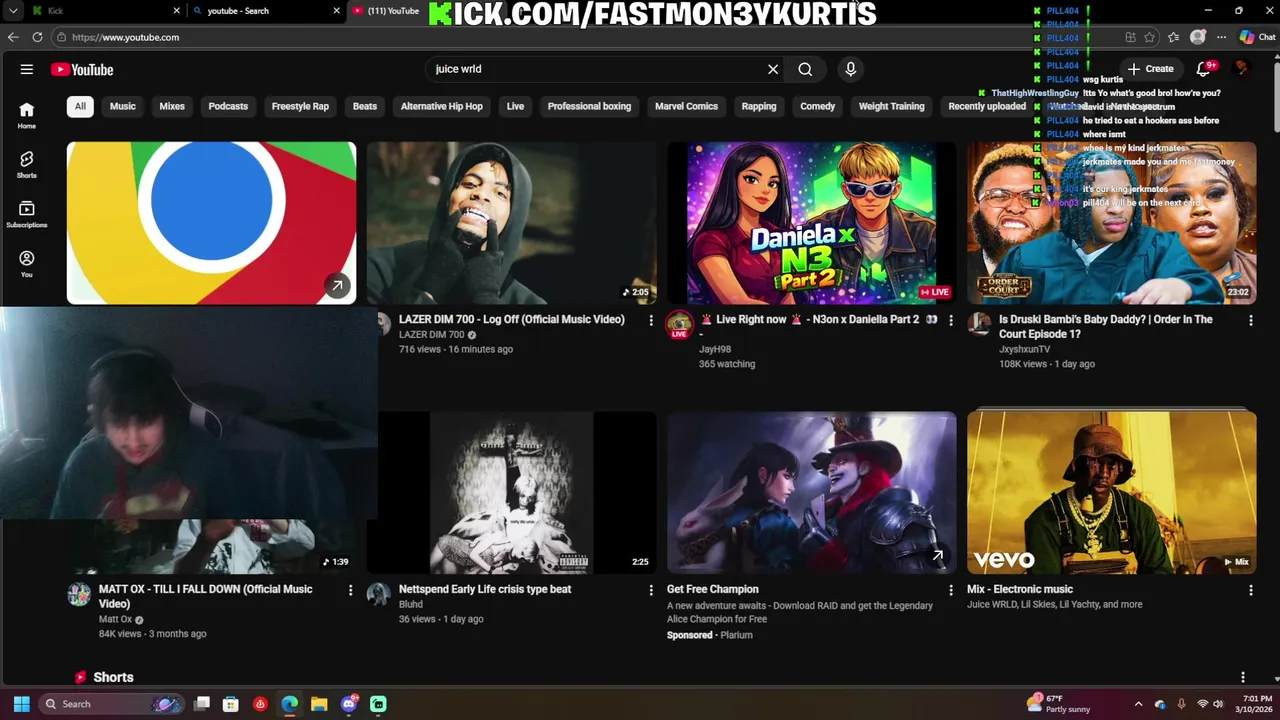Open File Explorer from the taskbar
Screen dimensions: 1280x720
pyautogui.click(x=319, y=704)
